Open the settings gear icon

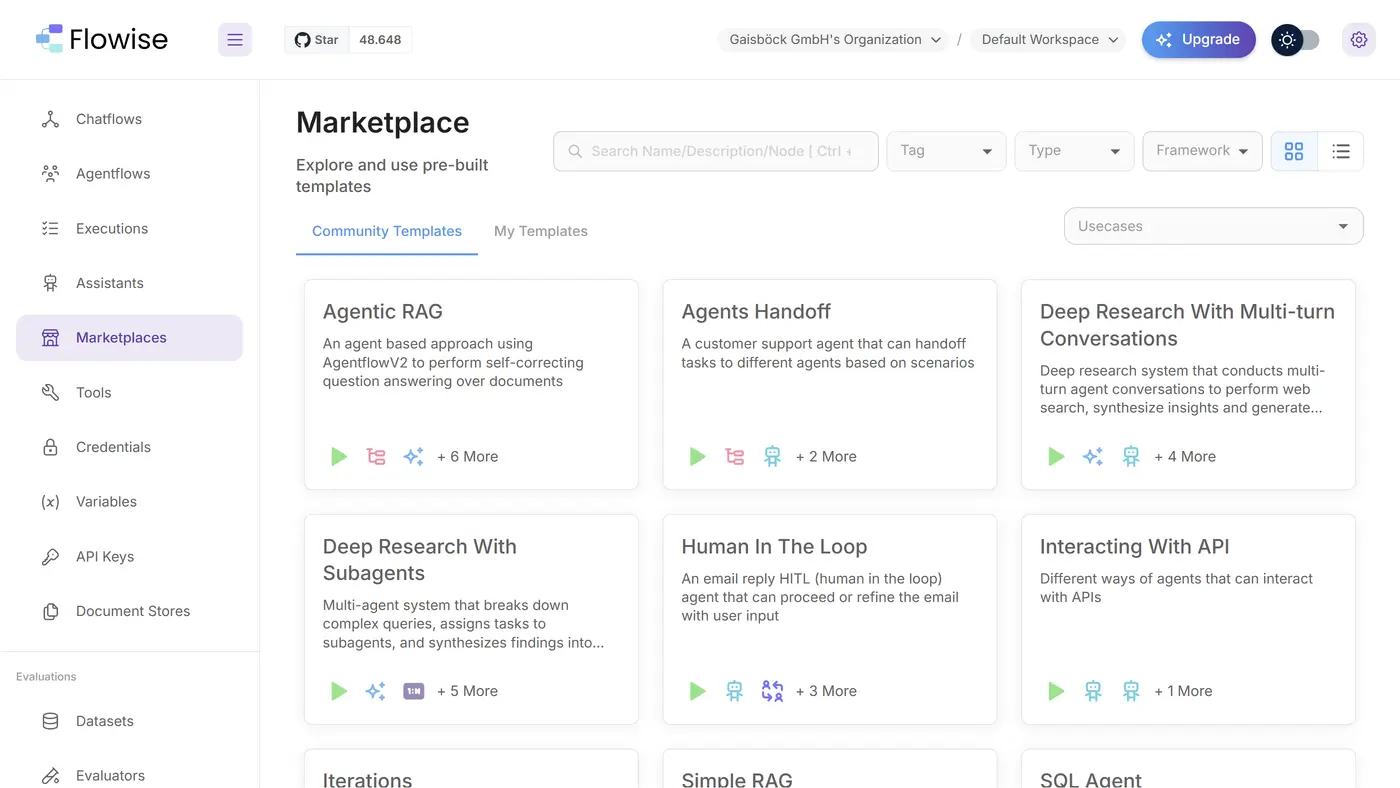1358,40
